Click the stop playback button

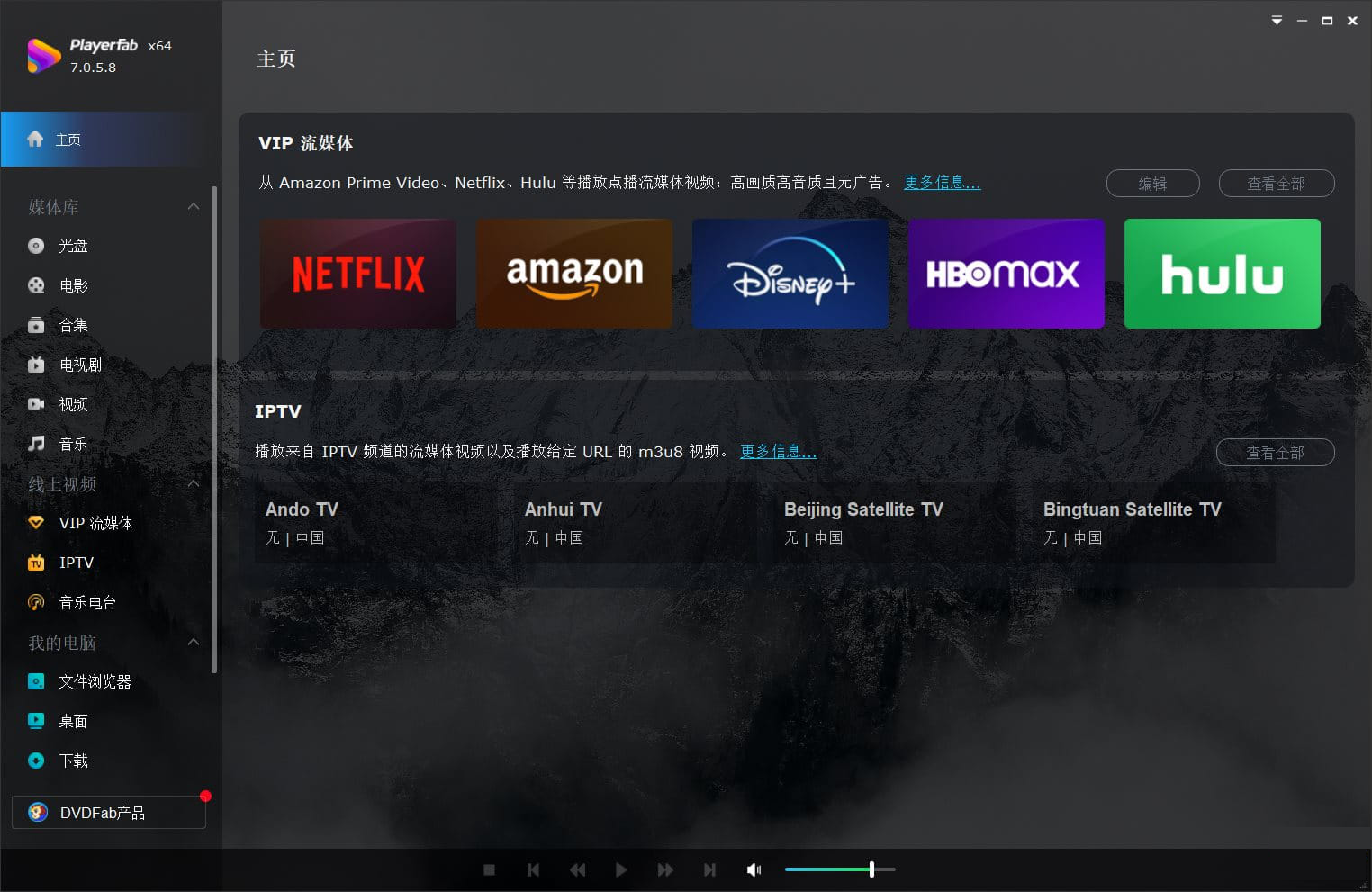489,869
